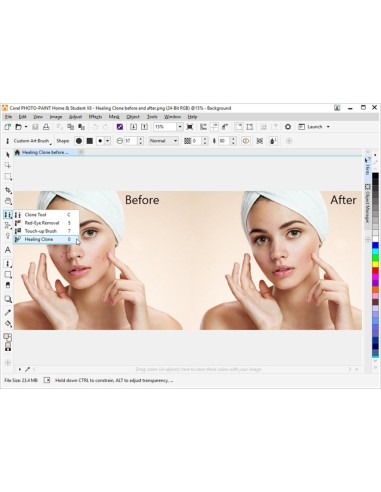Open the zoom level dropdown
381x492 pixels.
click(x=180, y=127)
